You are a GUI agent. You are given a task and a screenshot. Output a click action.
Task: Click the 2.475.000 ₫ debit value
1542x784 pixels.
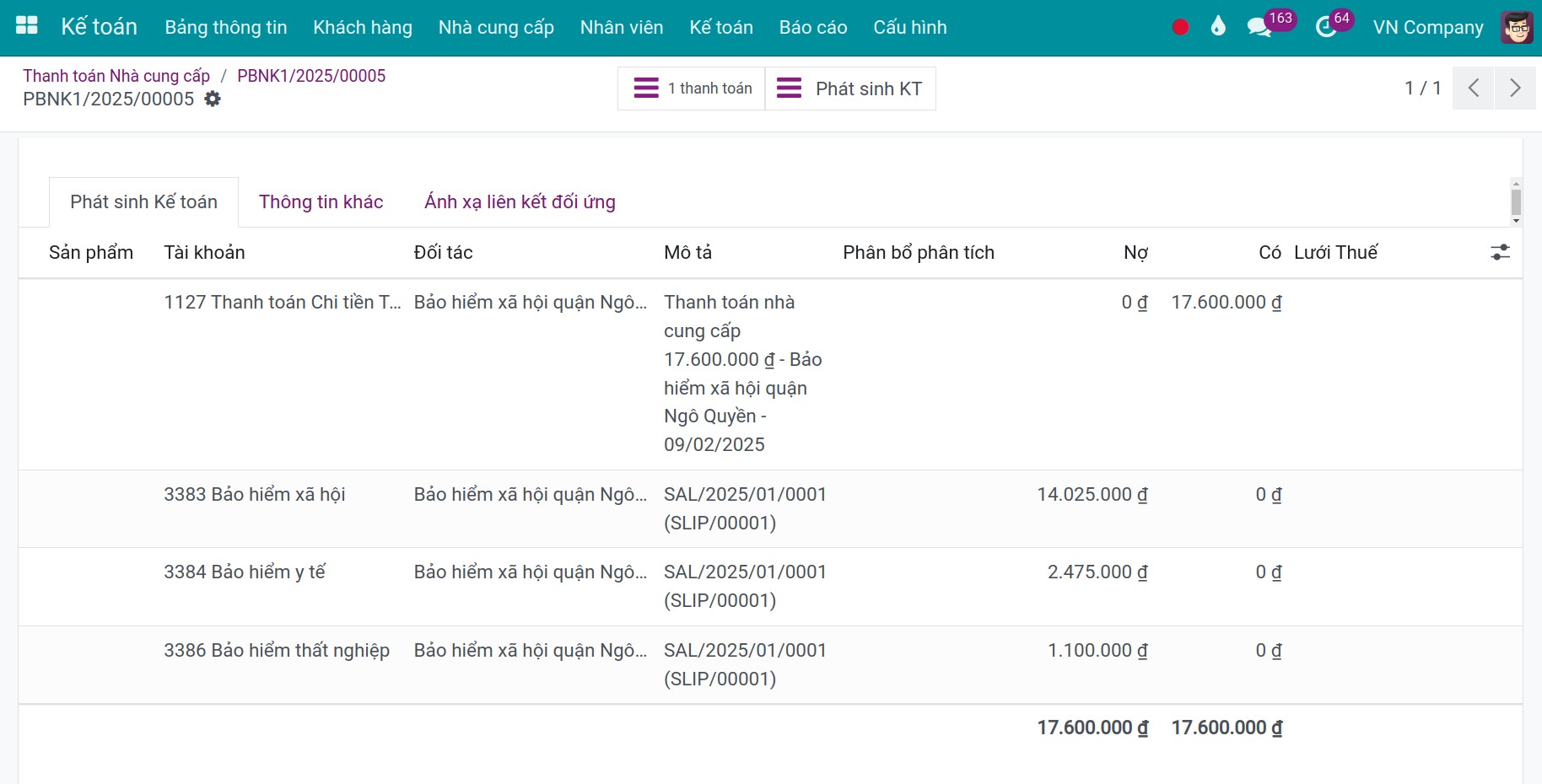pyautogui.click(x=1097, y=572)
